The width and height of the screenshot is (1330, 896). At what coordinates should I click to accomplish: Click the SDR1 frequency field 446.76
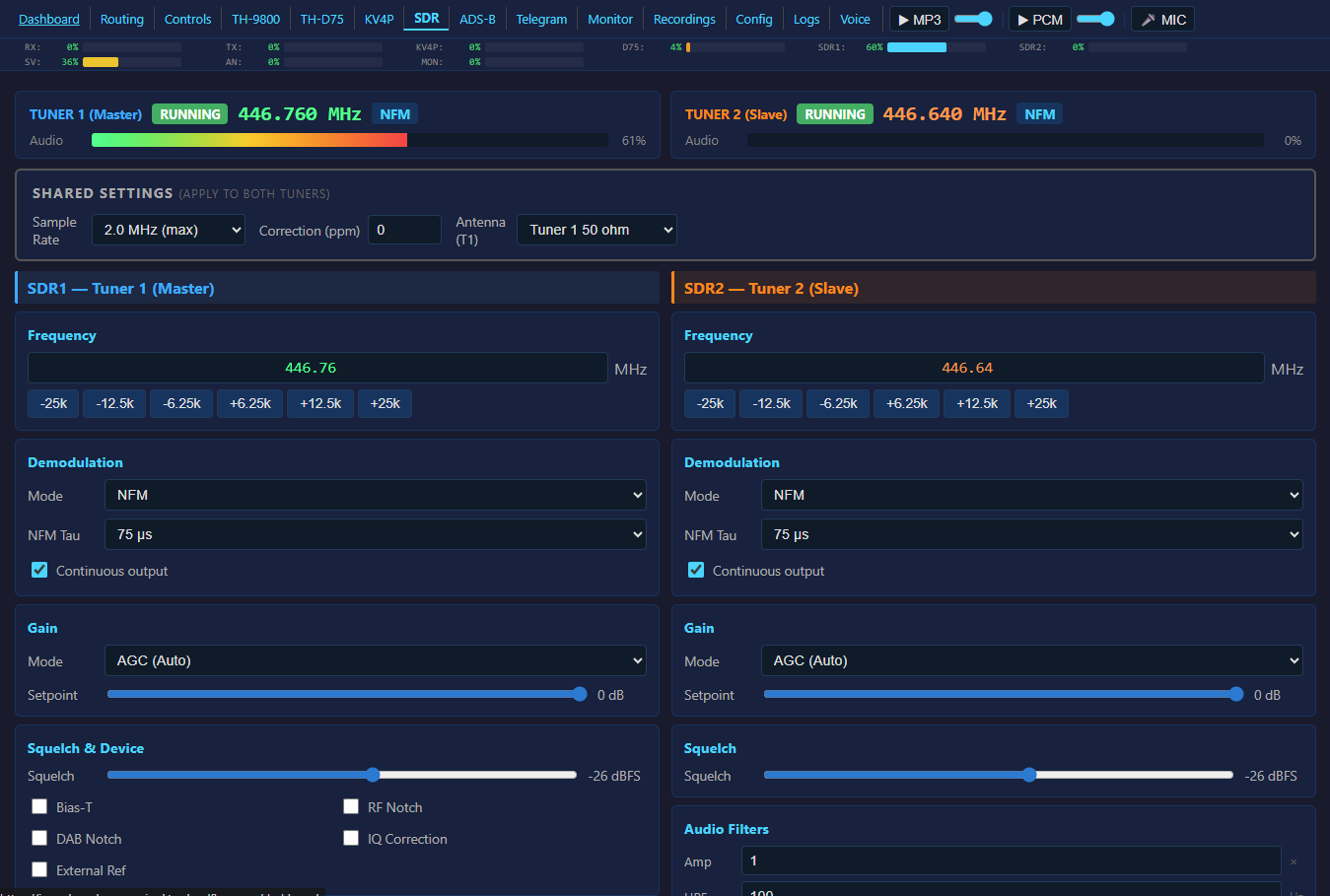tap(317, 368)
